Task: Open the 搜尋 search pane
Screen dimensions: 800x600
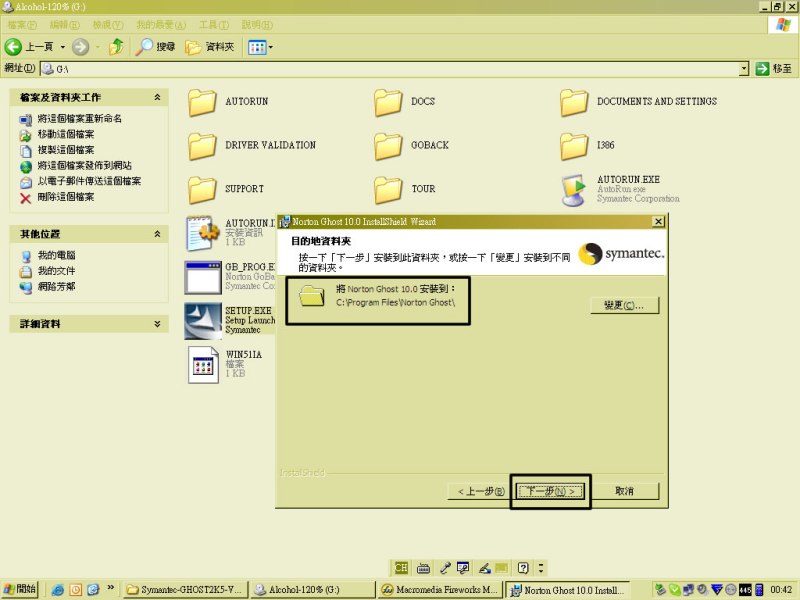Action: (x=156, y=47)
